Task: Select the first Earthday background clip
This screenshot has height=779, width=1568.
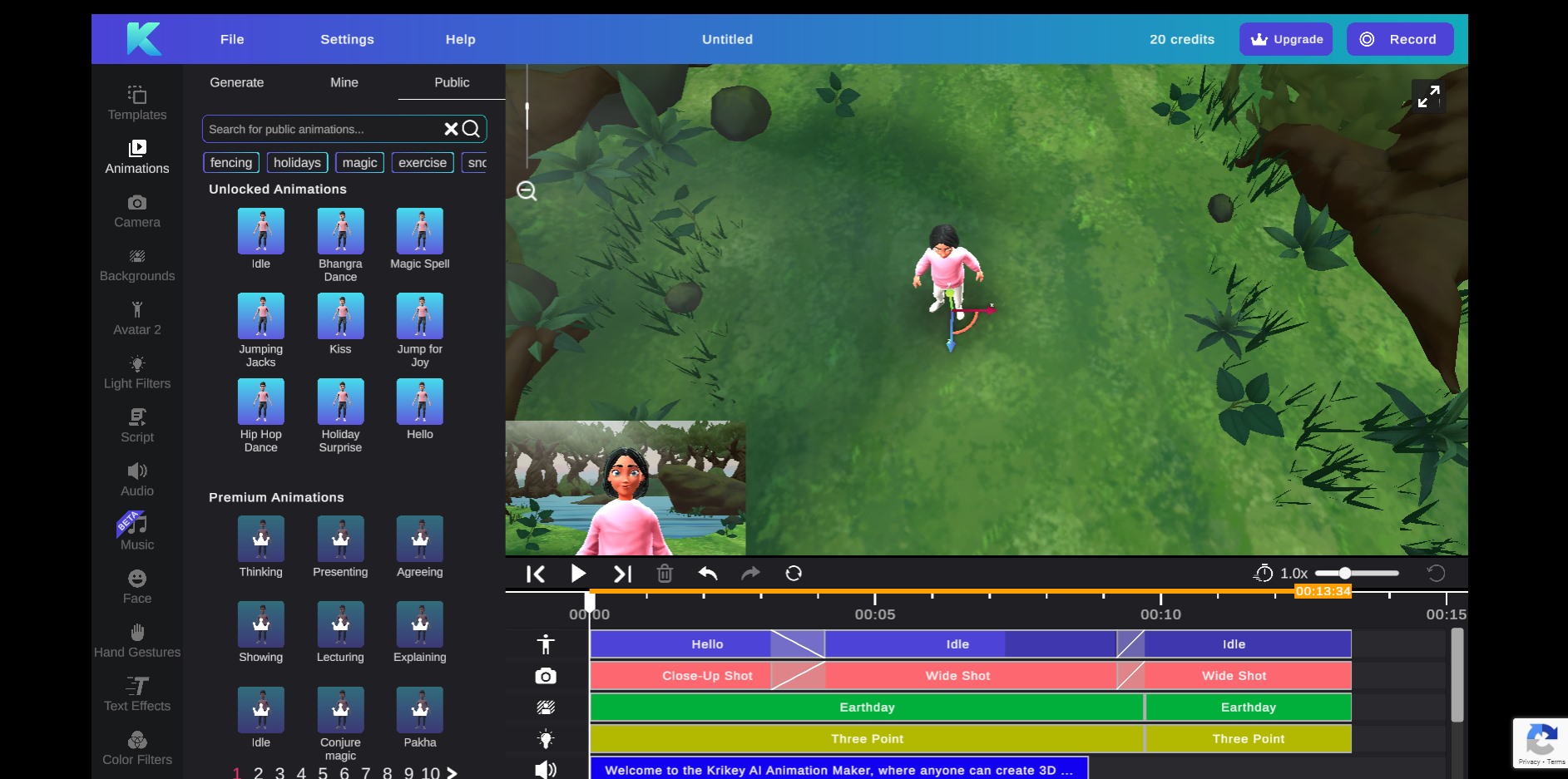Action: click(x=867, y=708)
